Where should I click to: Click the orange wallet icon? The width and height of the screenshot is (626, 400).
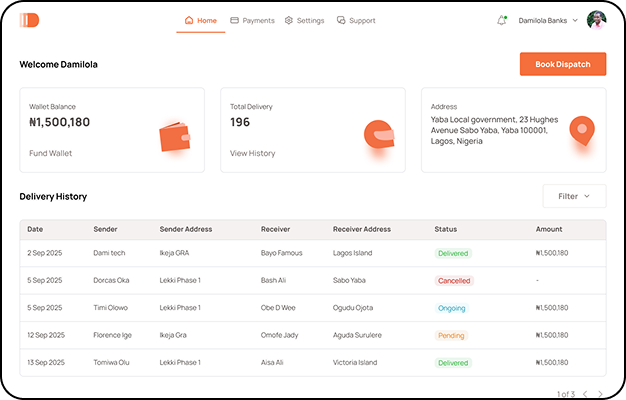pyautogui.click(x=174, y=136)
